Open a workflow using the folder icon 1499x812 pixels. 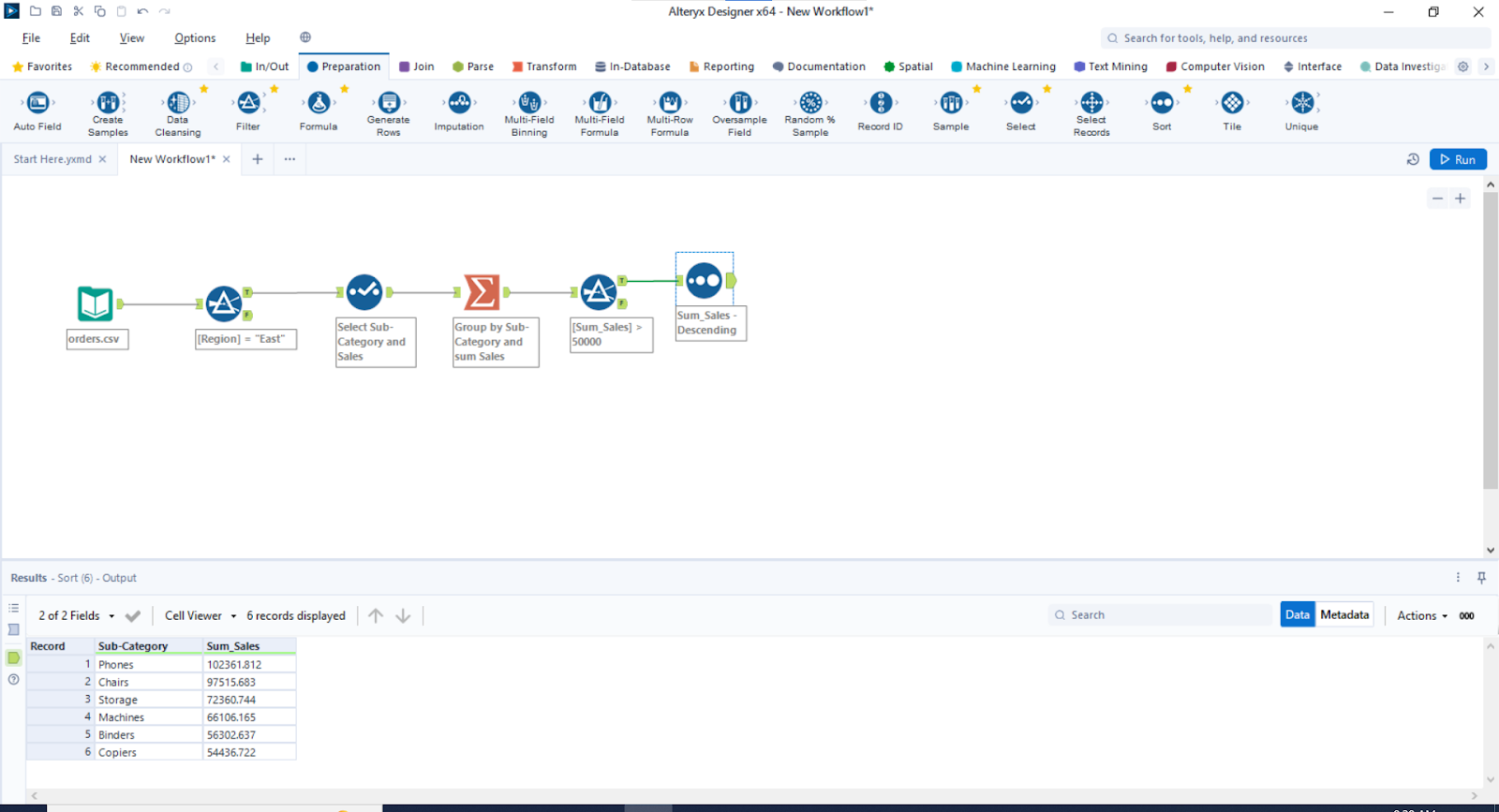[35, 11]
